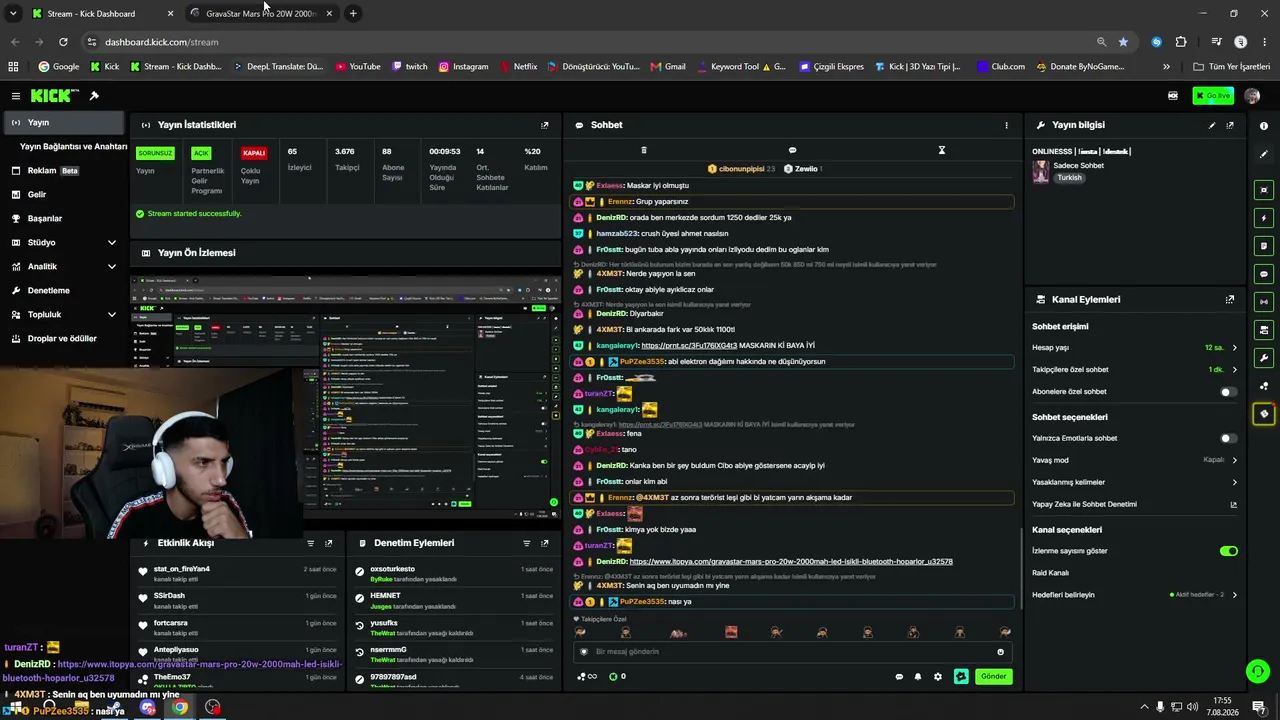Pop out the Yayın İstatistikleri panel
Viewport: 1280px width, 720px height.
(545, 125)
